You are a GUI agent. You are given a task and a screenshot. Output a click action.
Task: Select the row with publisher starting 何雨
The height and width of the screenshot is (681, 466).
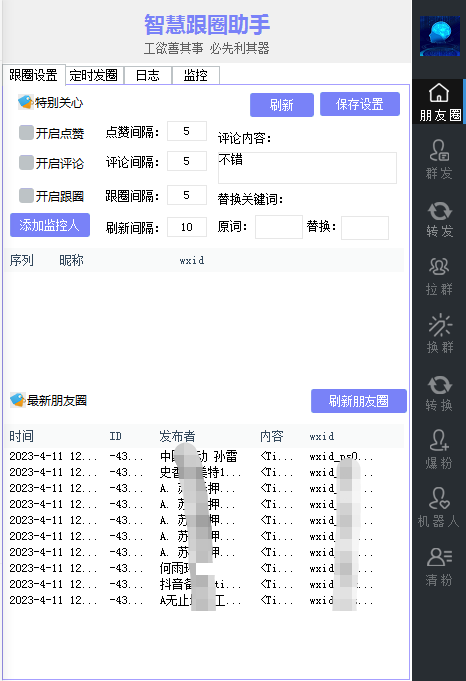click(x=205, y=568)
